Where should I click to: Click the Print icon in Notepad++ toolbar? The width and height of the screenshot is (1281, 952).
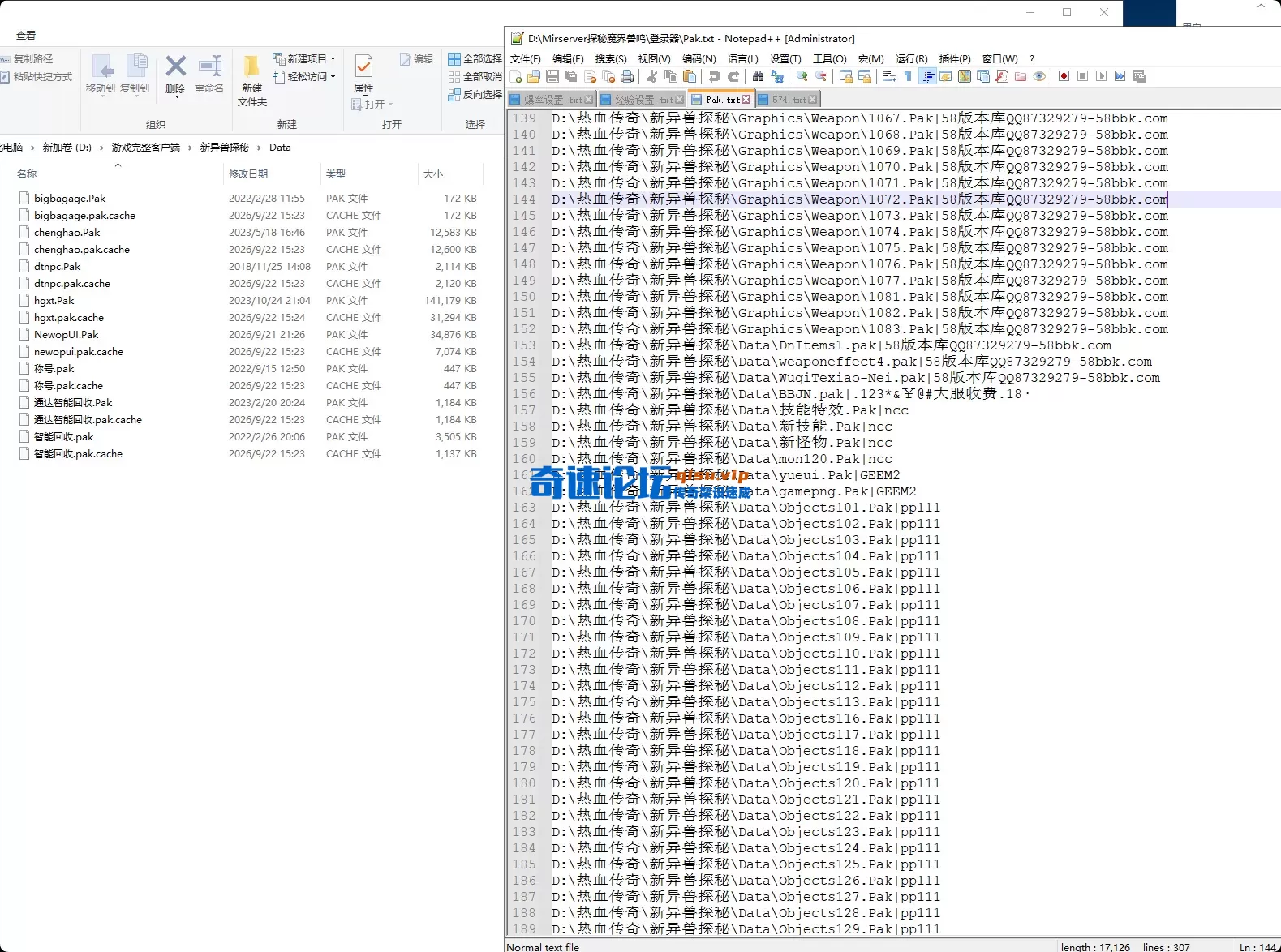(x=627, y=76)
